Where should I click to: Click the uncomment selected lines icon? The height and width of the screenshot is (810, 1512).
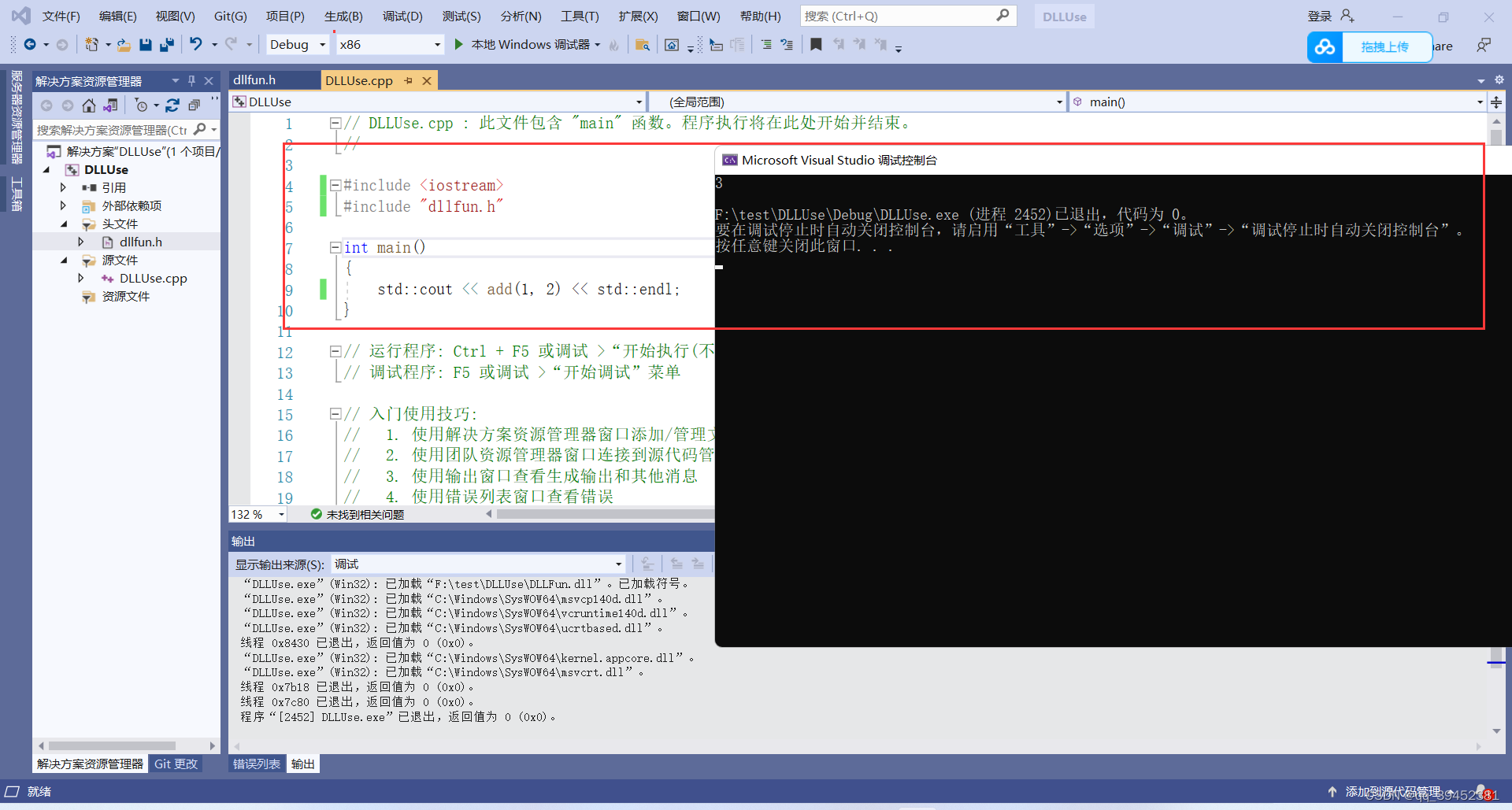tap(787, 45)
